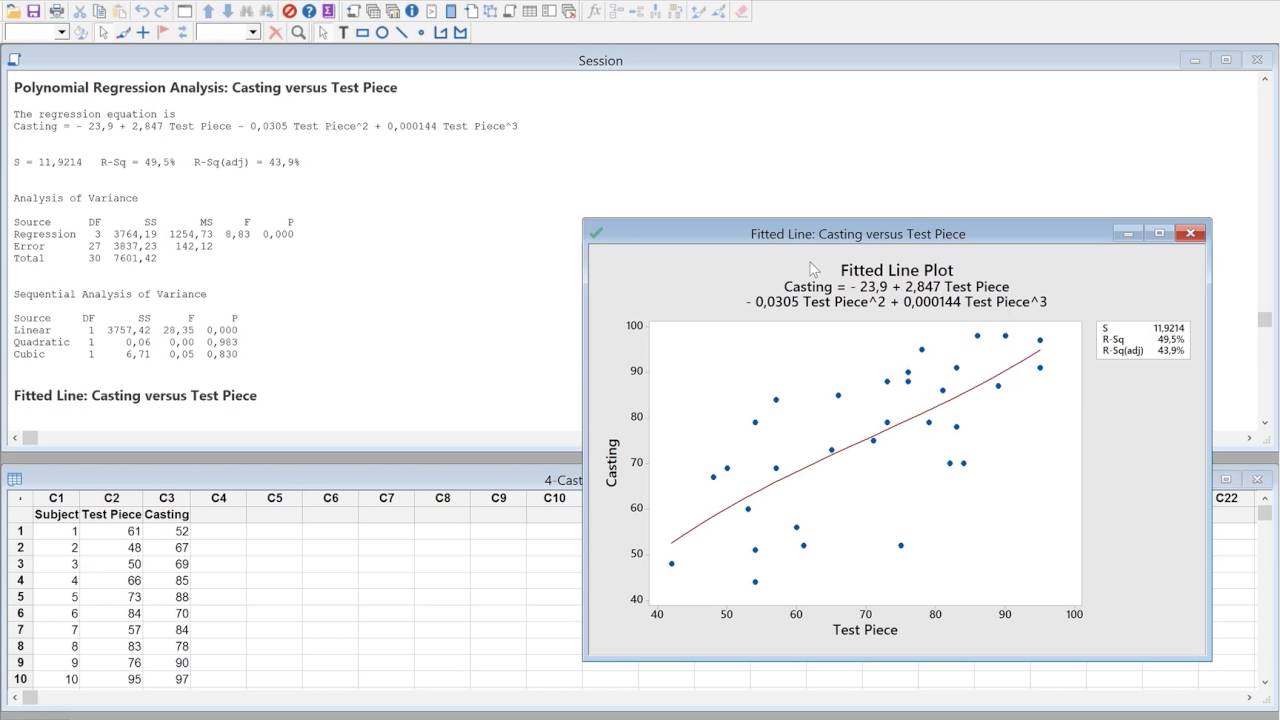Cut selection with the scissors icon
The width and height of the screenshot is (1280, 720).
(x=80, y=11)
